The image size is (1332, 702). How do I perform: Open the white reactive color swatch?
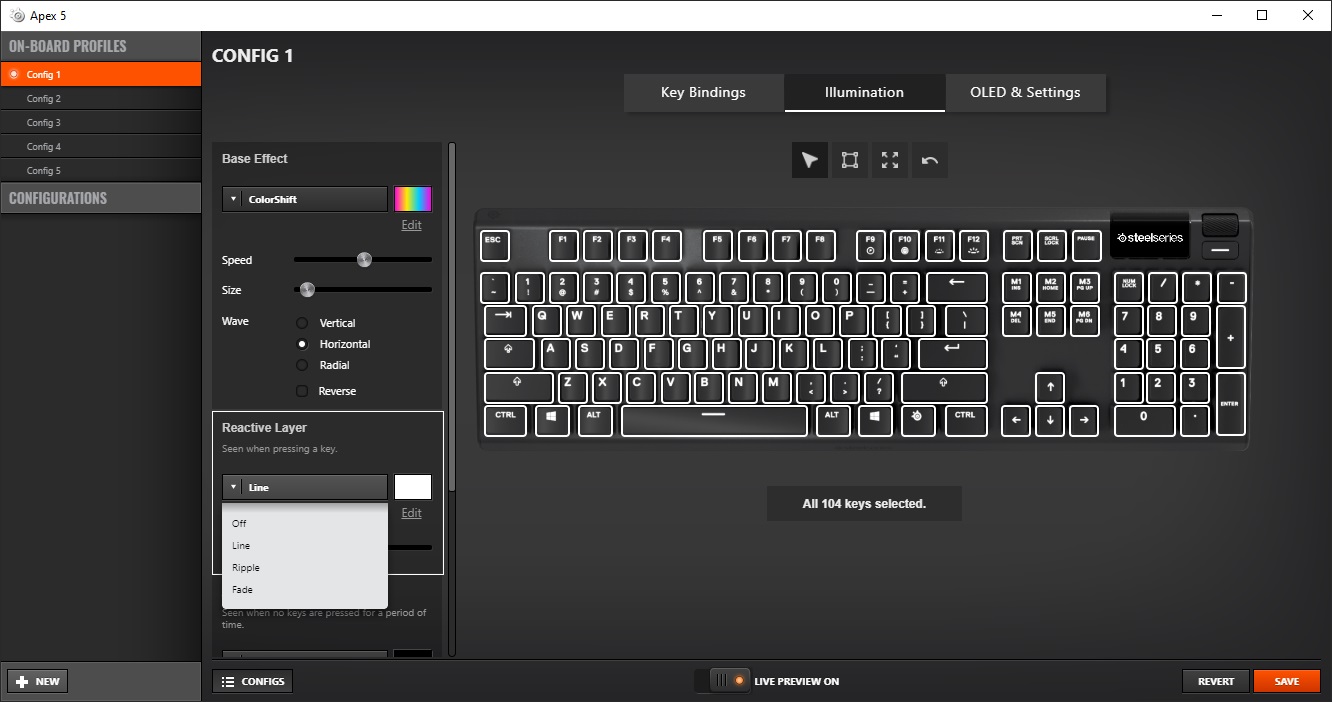(x=413, y=487)
